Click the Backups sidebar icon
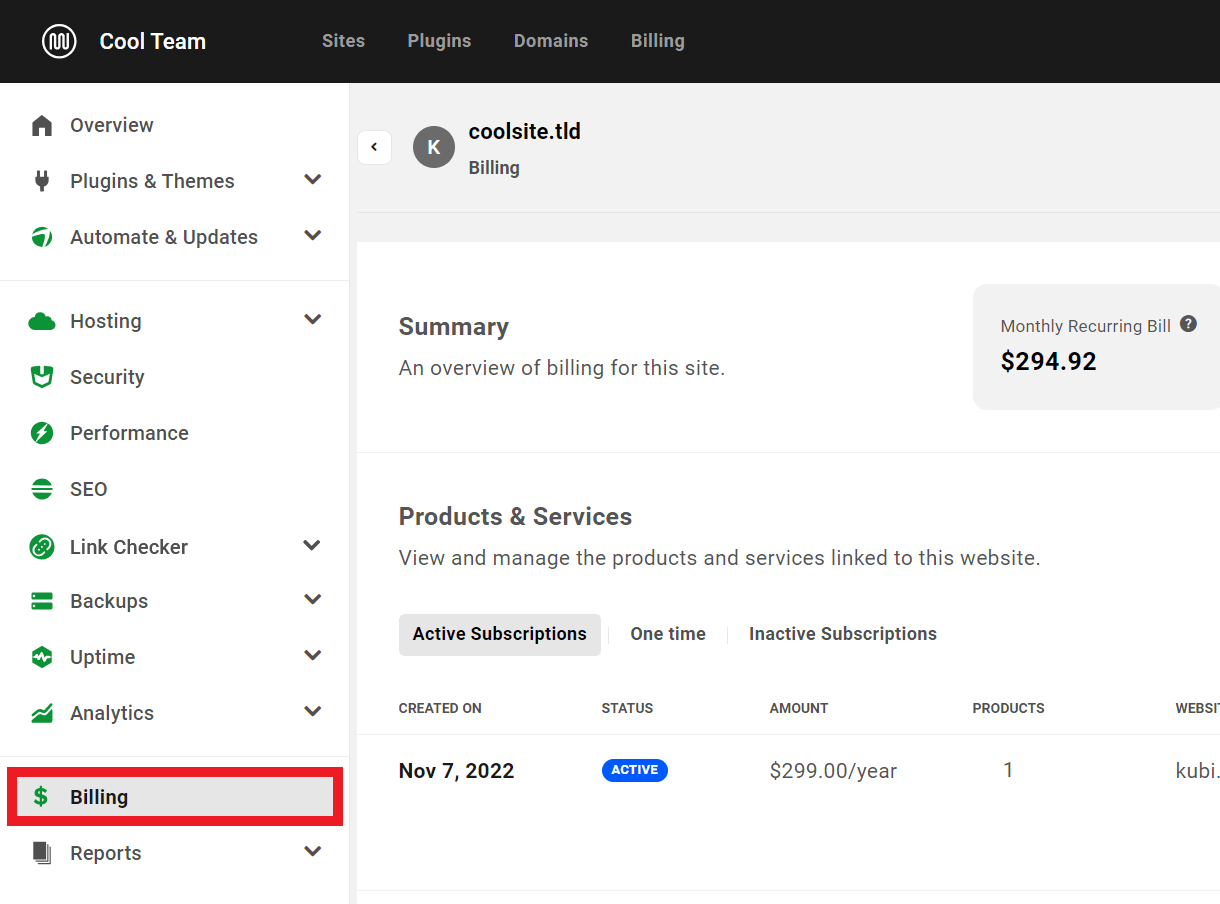The image size is (1220, 904). tap(41, 601)
